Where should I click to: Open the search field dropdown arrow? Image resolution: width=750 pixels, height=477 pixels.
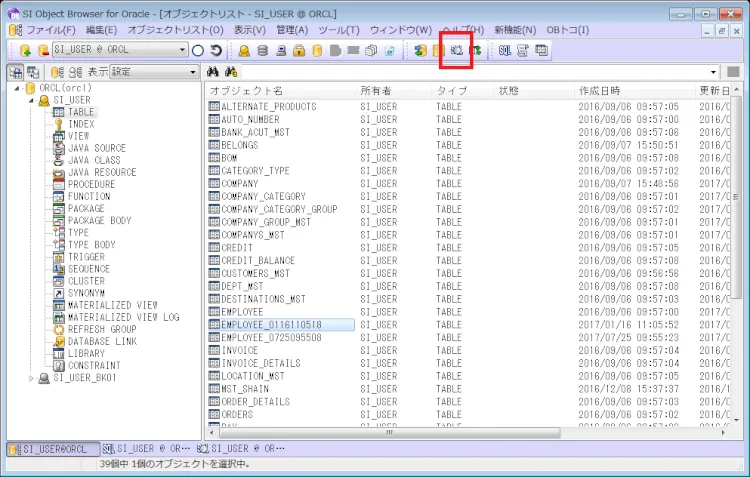tap(713, 72)
